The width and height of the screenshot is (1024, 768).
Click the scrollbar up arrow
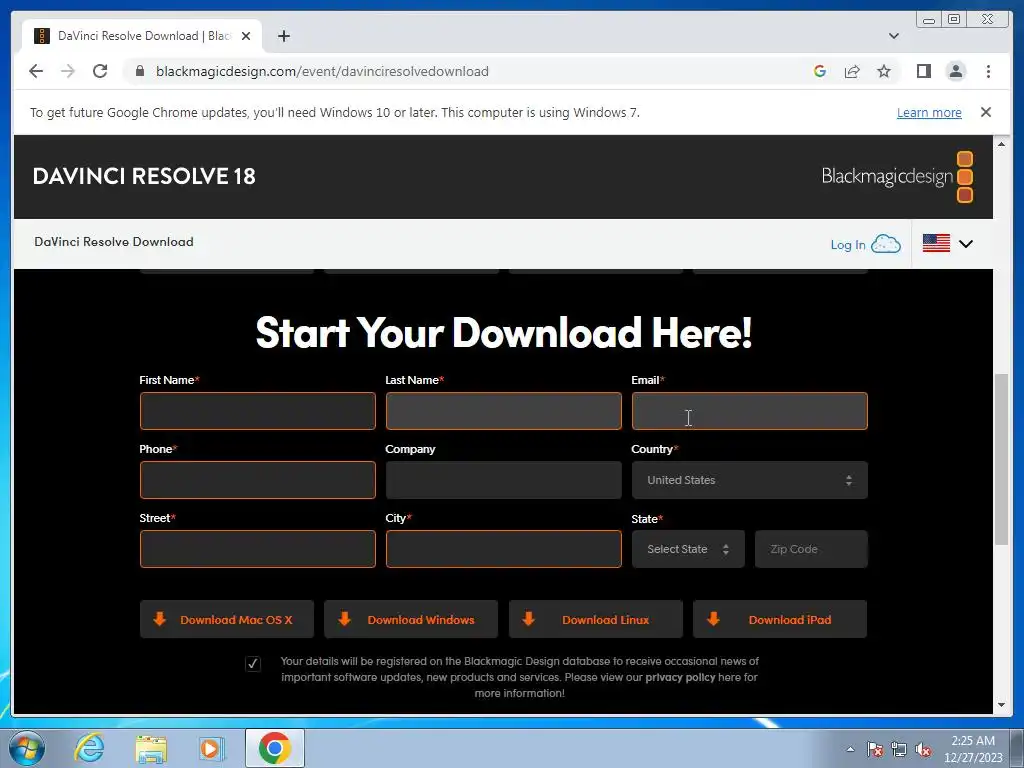(x=1001, y=144)
